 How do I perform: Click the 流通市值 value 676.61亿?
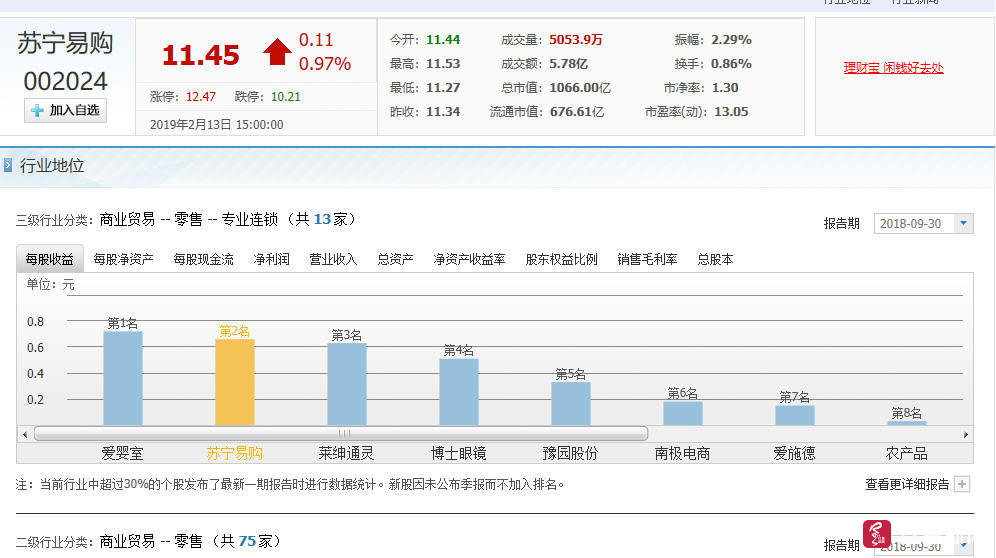(x=577, y=112)
